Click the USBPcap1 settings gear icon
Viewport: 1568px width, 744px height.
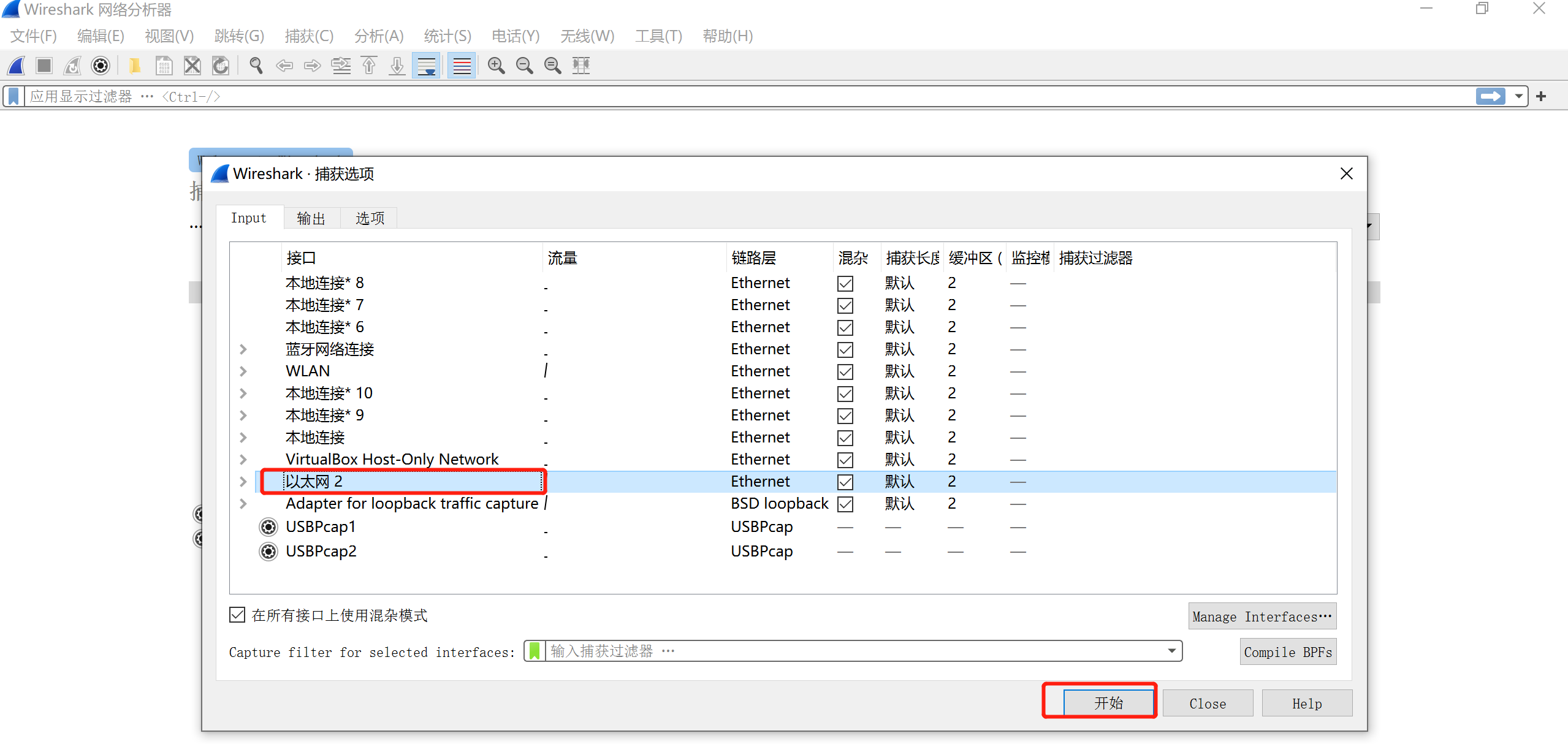(x=268, y=527)
